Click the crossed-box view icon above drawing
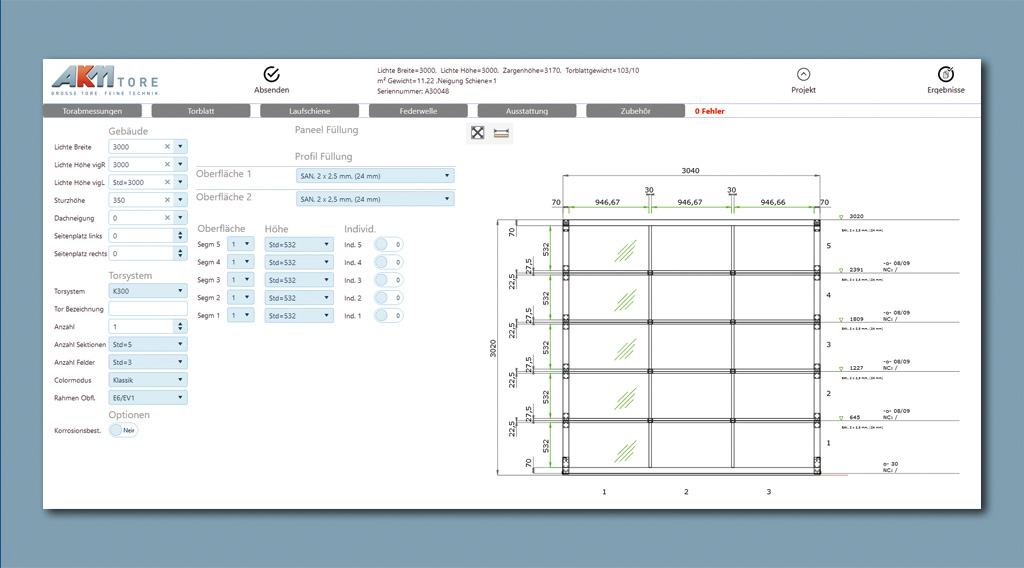This screenshot has width=1024, height=568. pyautogui.click(x=478, y=133)
